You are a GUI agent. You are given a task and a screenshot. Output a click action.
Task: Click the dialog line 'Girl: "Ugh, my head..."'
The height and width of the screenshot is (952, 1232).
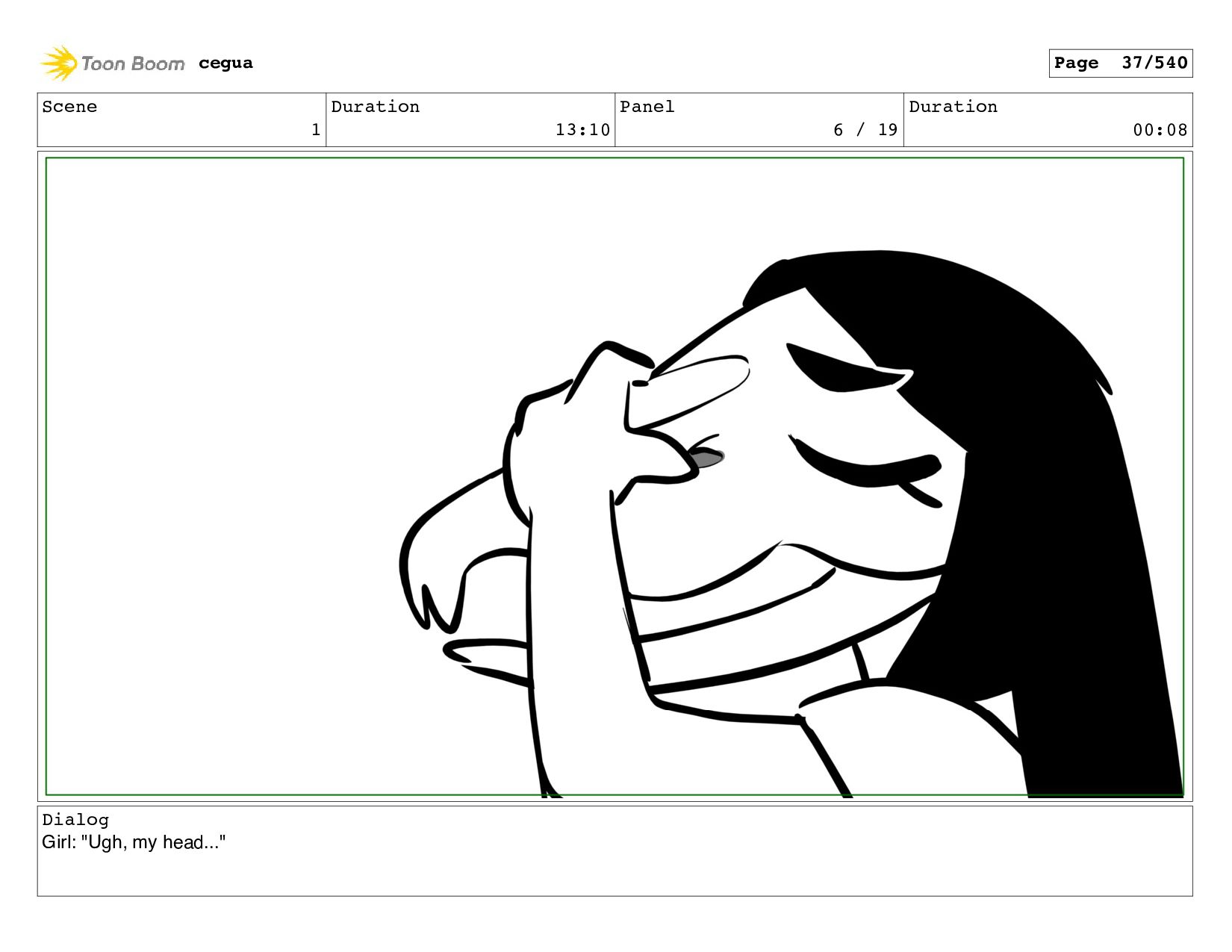134,842
